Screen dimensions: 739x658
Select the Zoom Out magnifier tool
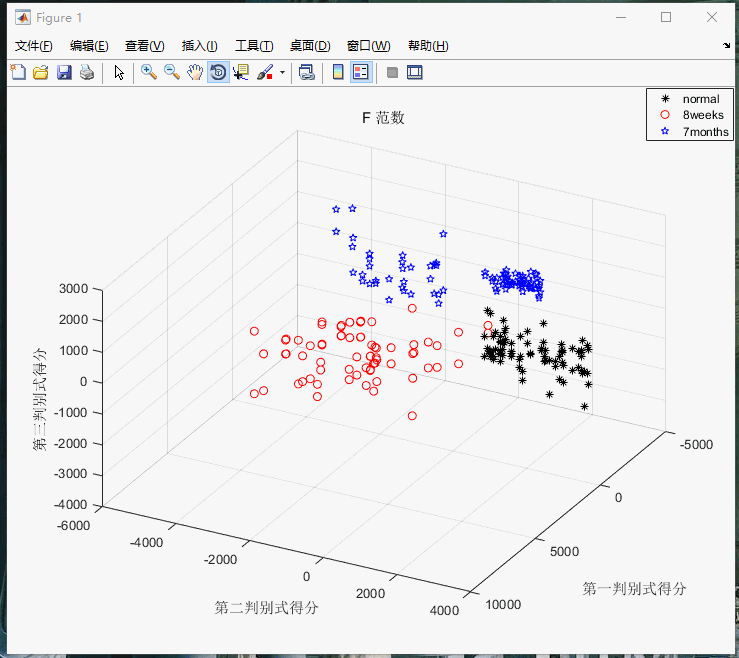point(171,72)
